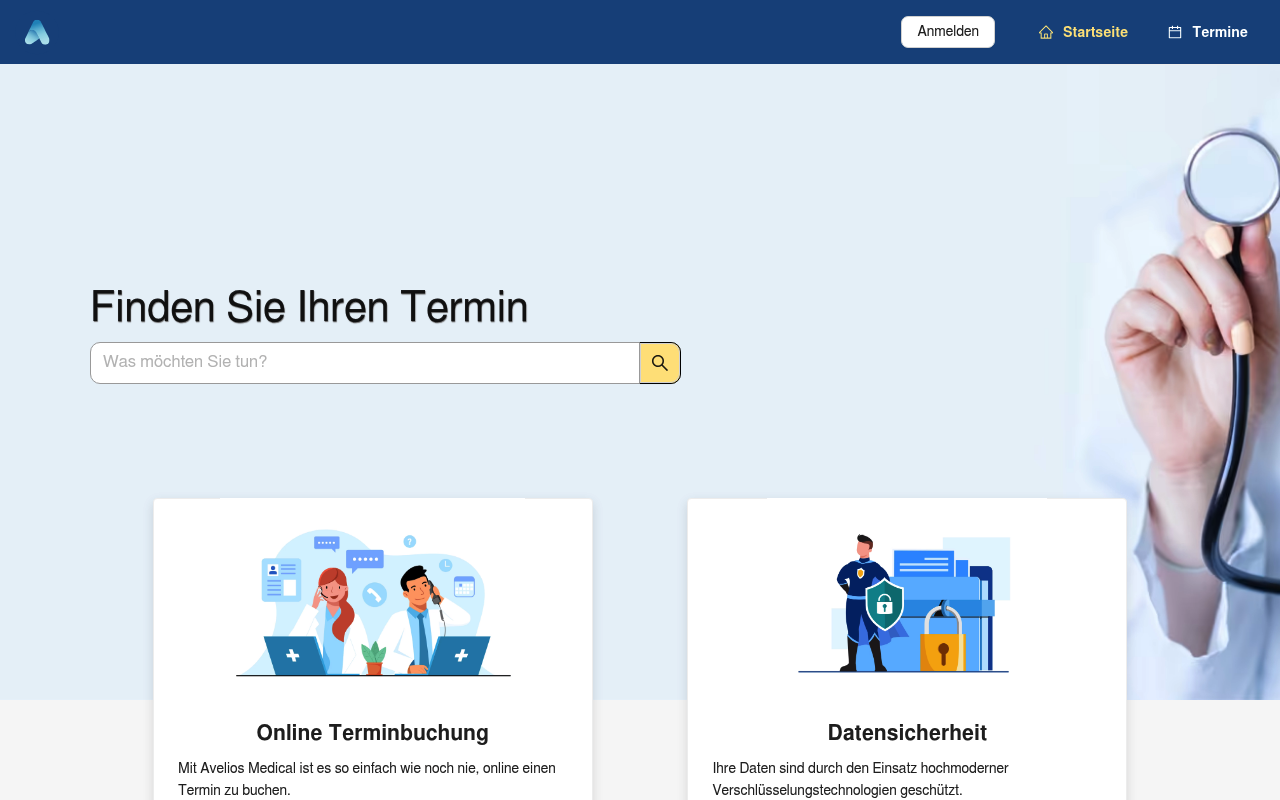The image size is (1280, 800).
Task: Focus the "Was möchten Sie tun?" search field
Action: tap(365, 363)
